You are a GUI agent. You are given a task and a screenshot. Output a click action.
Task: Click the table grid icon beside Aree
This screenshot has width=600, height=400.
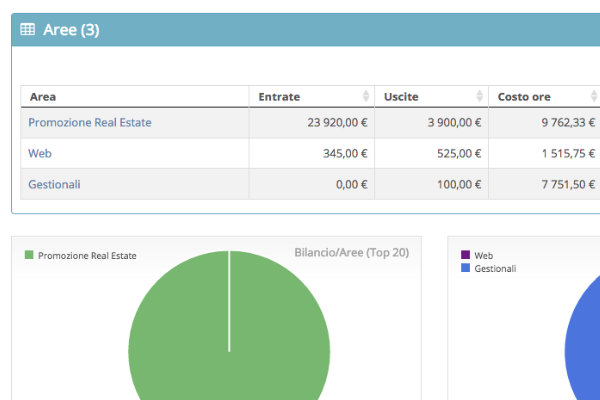click(28, 30)
